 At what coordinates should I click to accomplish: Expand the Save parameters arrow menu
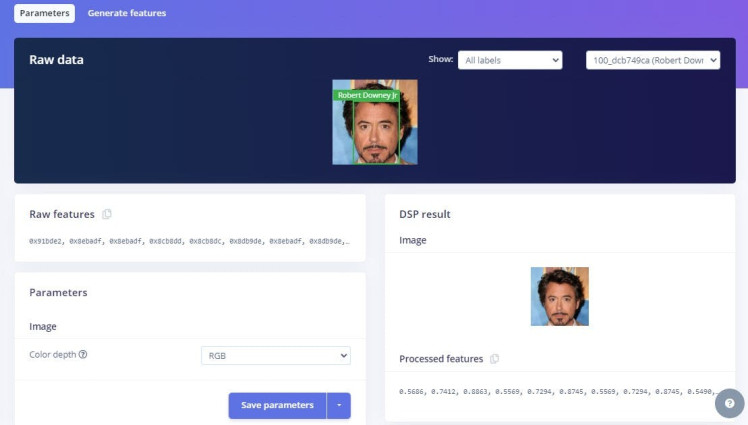pos(339,405)
